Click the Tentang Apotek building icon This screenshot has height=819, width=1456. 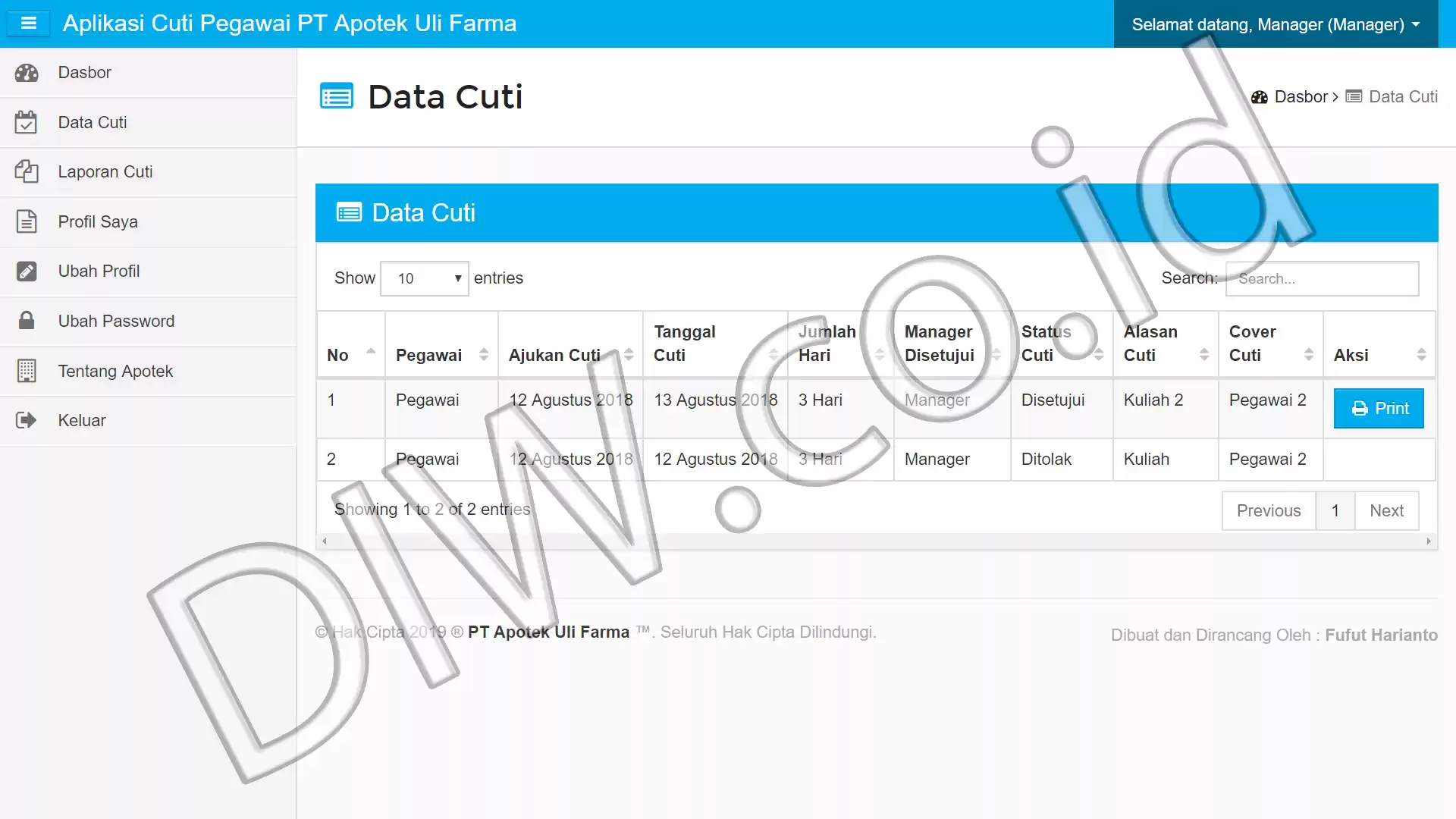coord(27,371)
